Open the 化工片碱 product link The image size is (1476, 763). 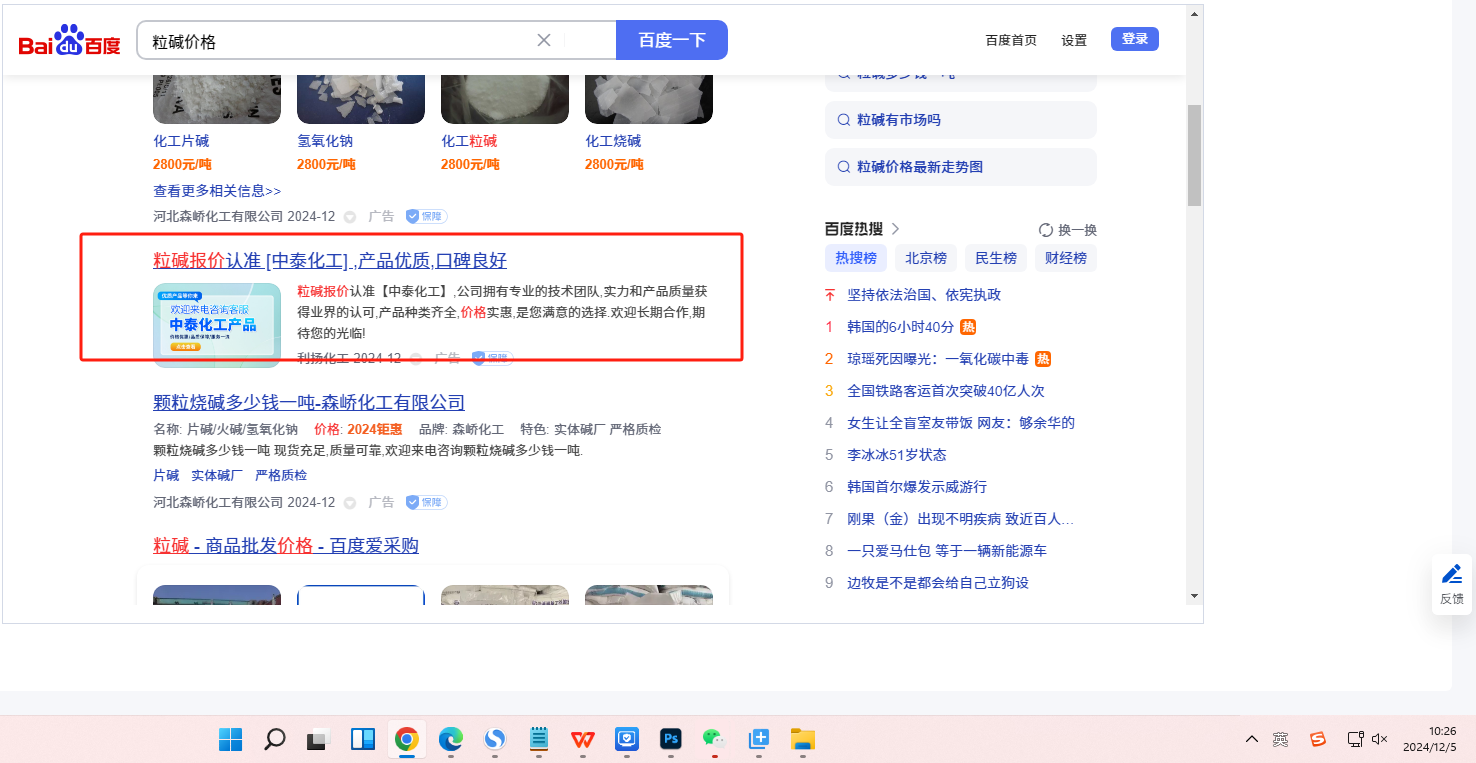point(181,141)
